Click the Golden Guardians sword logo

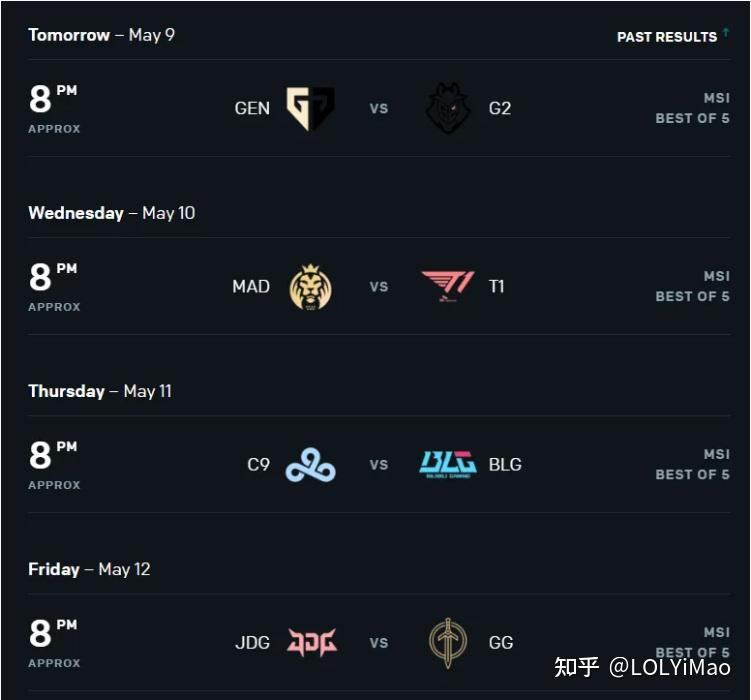(448, 643)
